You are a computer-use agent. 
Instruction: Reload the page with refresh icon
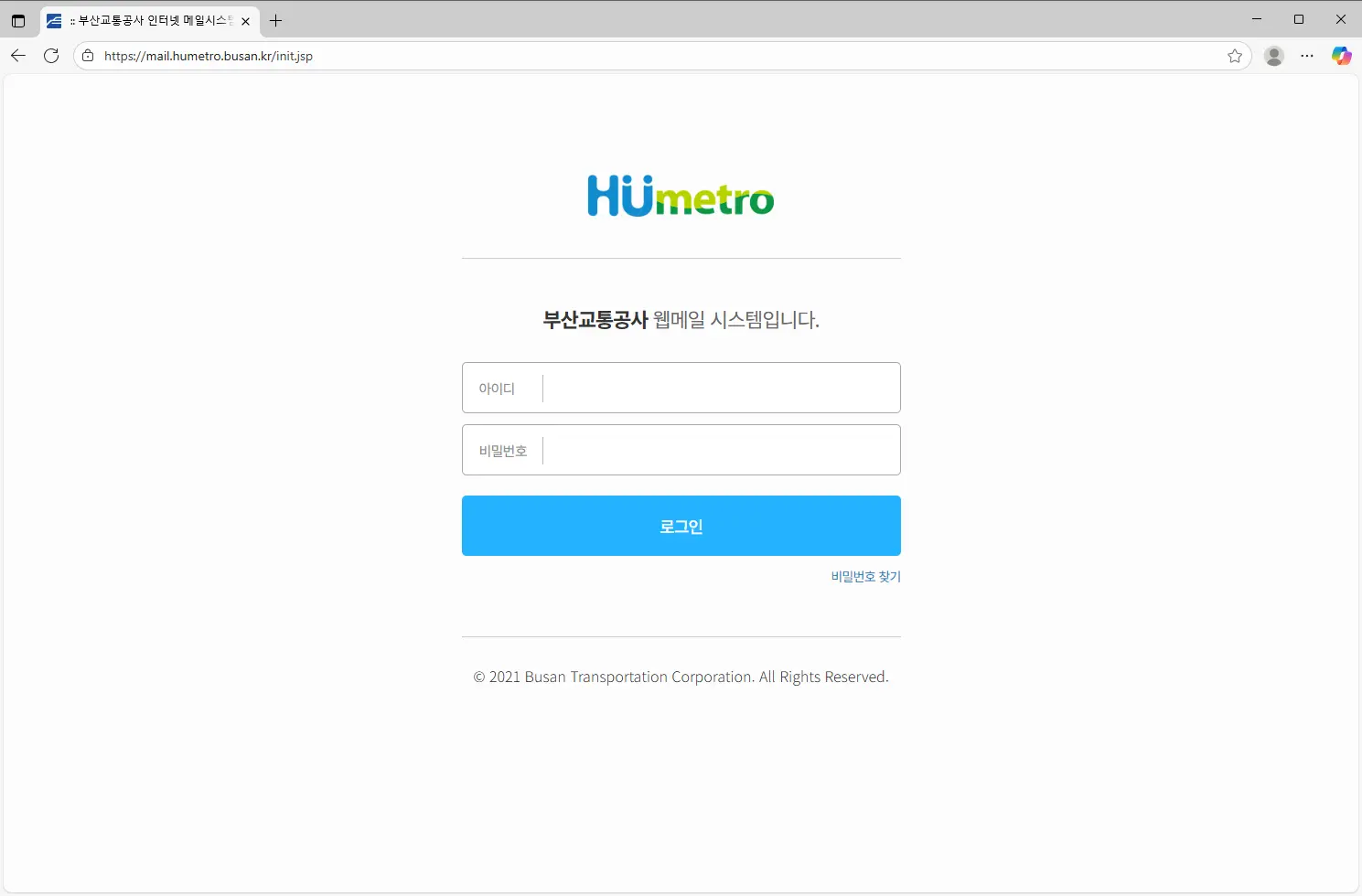click(x=51, y=56)
